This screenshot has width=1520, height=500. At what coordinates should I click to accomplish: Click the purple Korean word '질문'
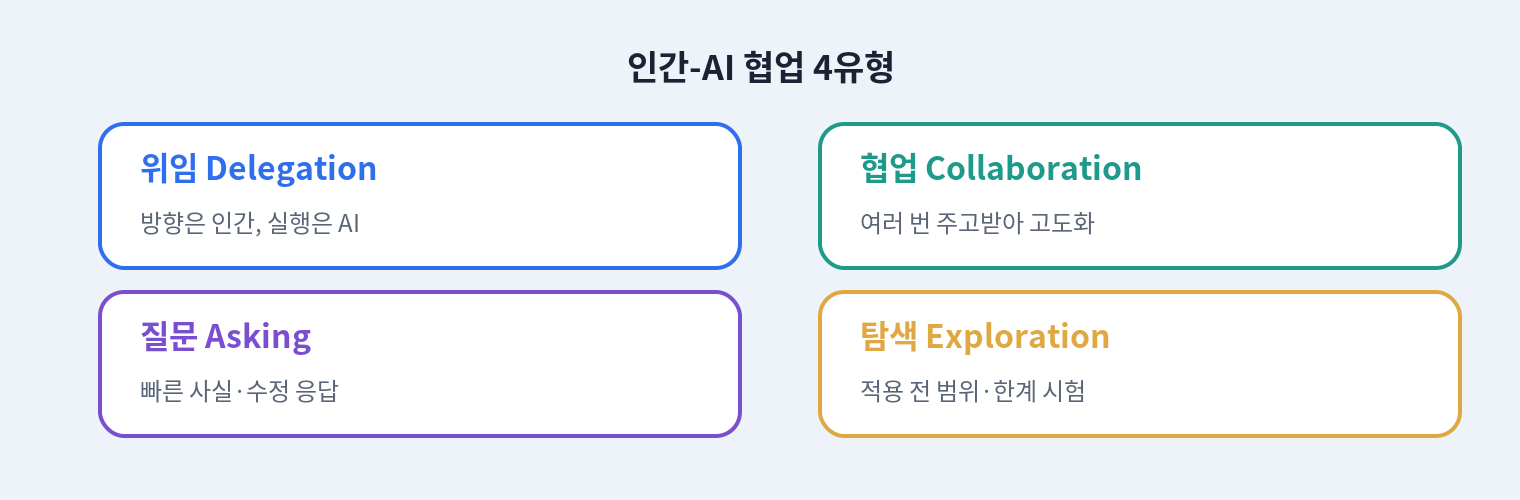click(168, 336)
